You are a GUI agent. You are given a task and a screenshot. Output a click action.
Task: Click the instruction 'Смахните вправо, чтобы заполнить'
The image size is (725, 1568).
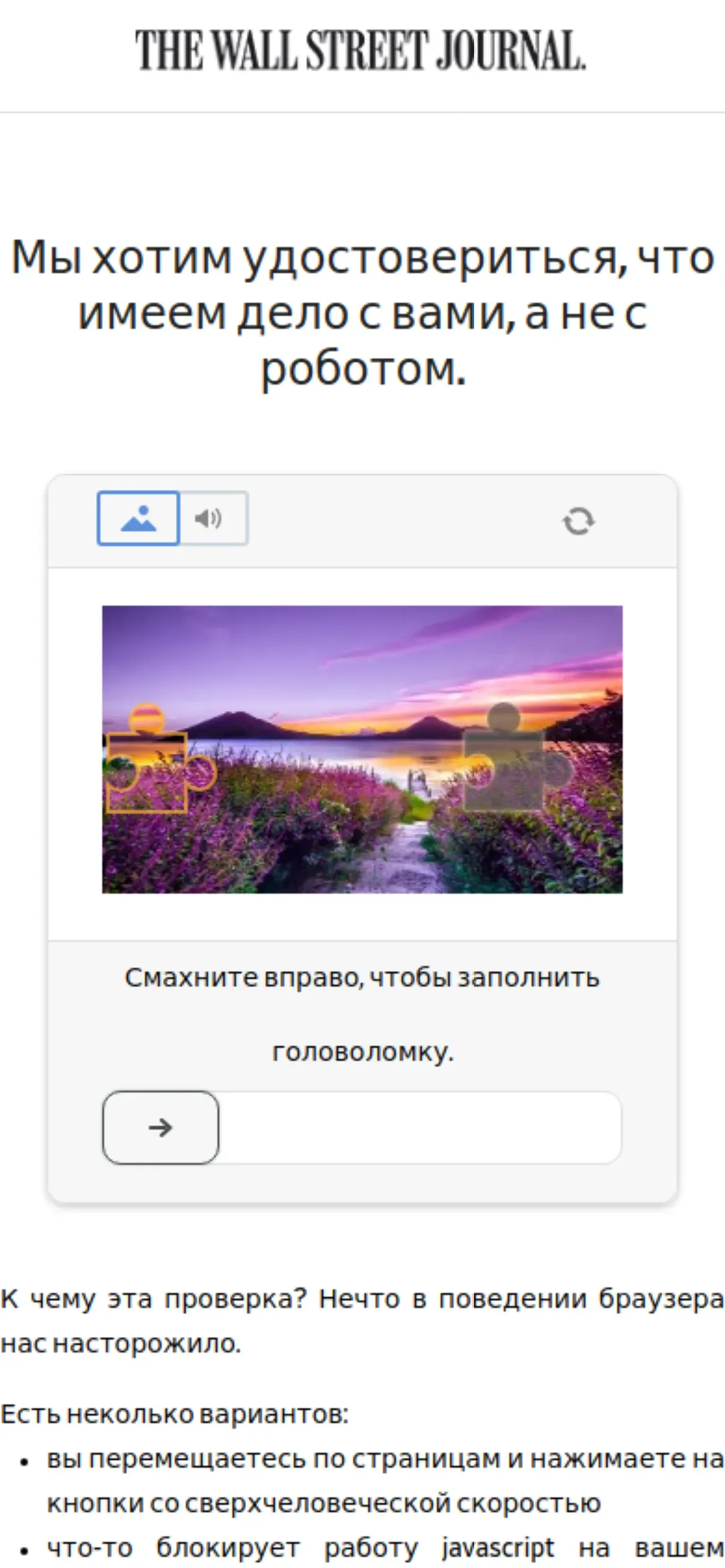click(362, 978)
